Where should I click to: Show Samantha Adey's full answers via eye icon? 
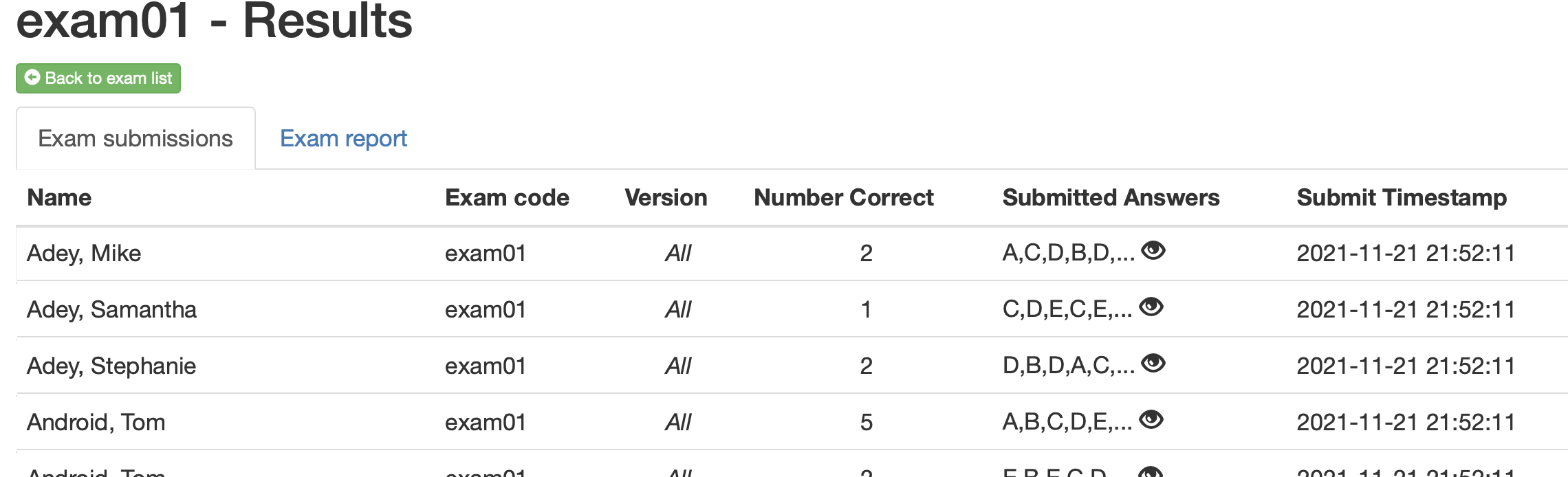tap(1151, 307)
